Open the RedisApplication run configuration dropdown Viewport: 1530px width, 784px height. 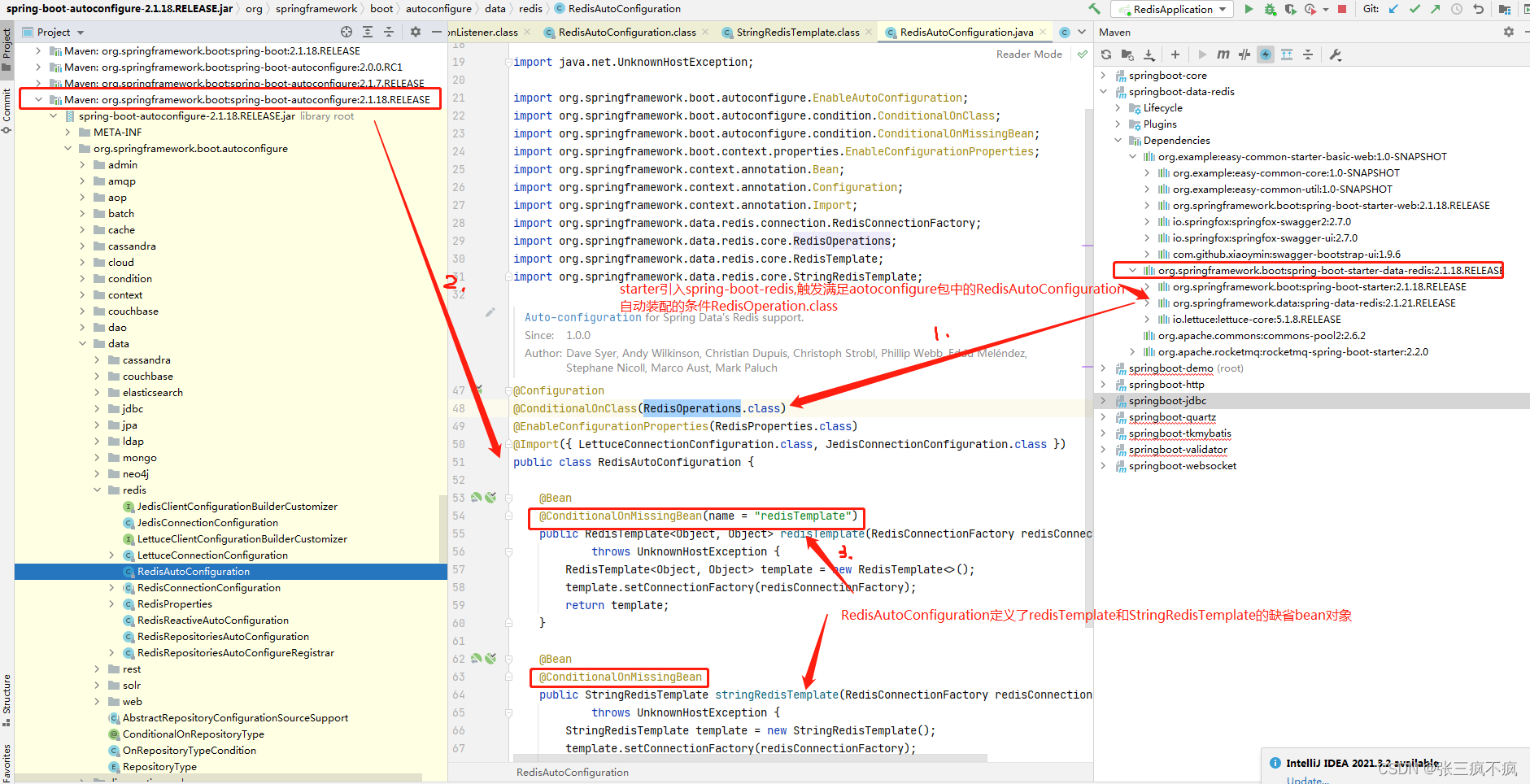click(1172, 9)
